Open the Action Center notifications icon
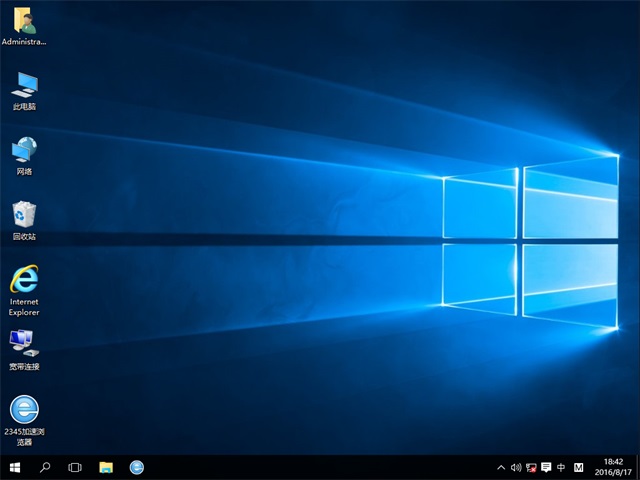640x480 pixels. tap(546, 467)
